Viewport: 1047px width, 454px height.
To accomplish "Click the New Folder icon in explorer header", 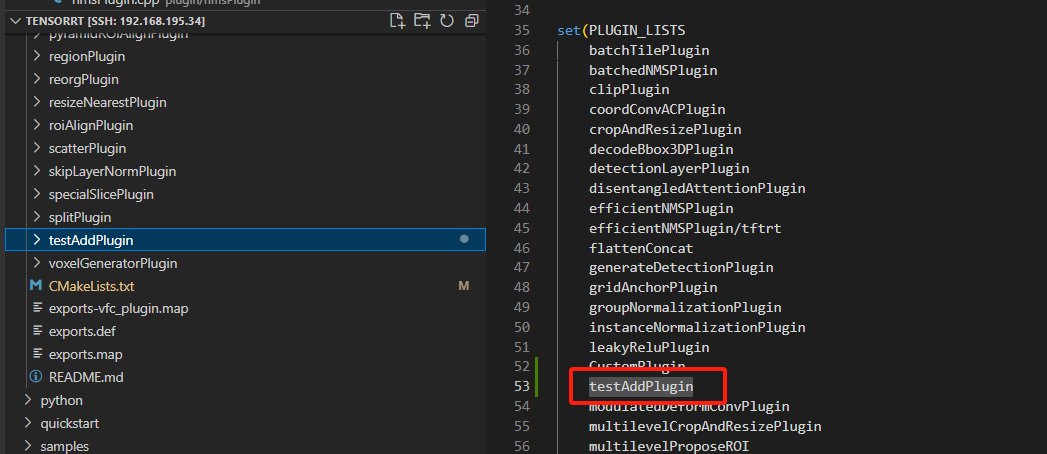I will click(421, 21).
